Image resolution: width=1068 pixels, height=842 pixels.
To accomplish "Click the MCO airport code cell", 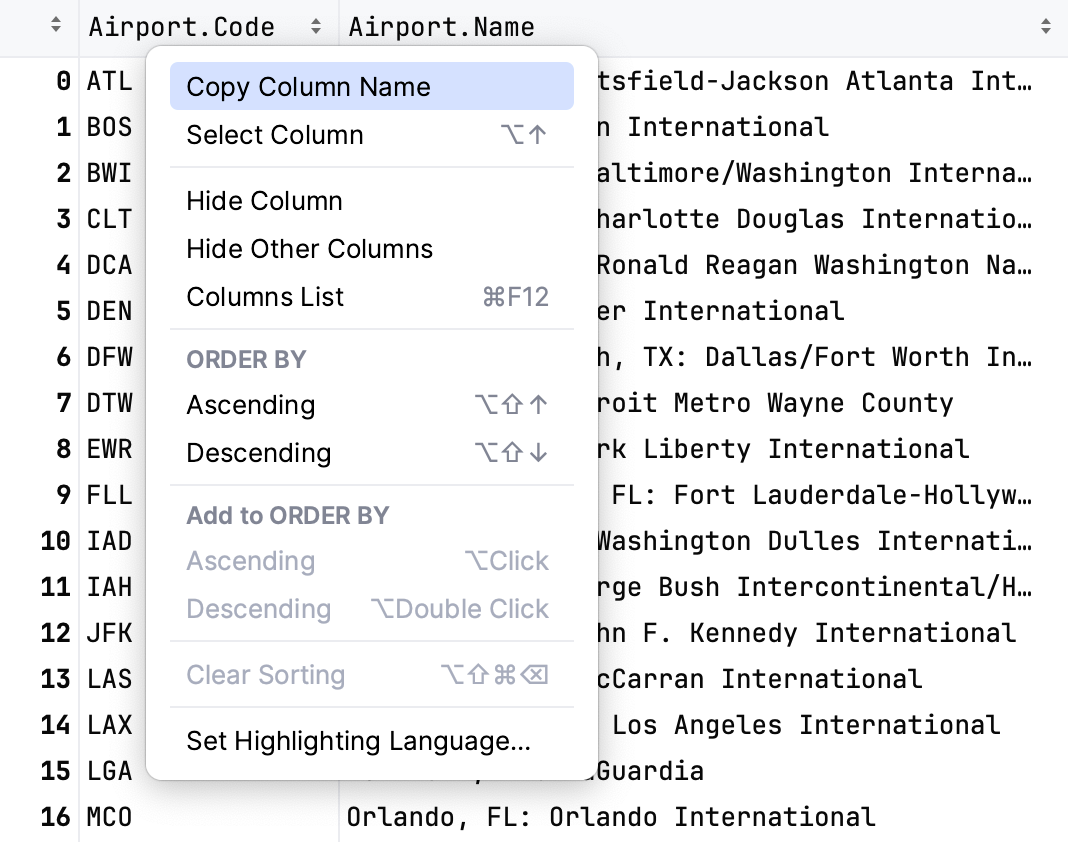I will point(109,817).
